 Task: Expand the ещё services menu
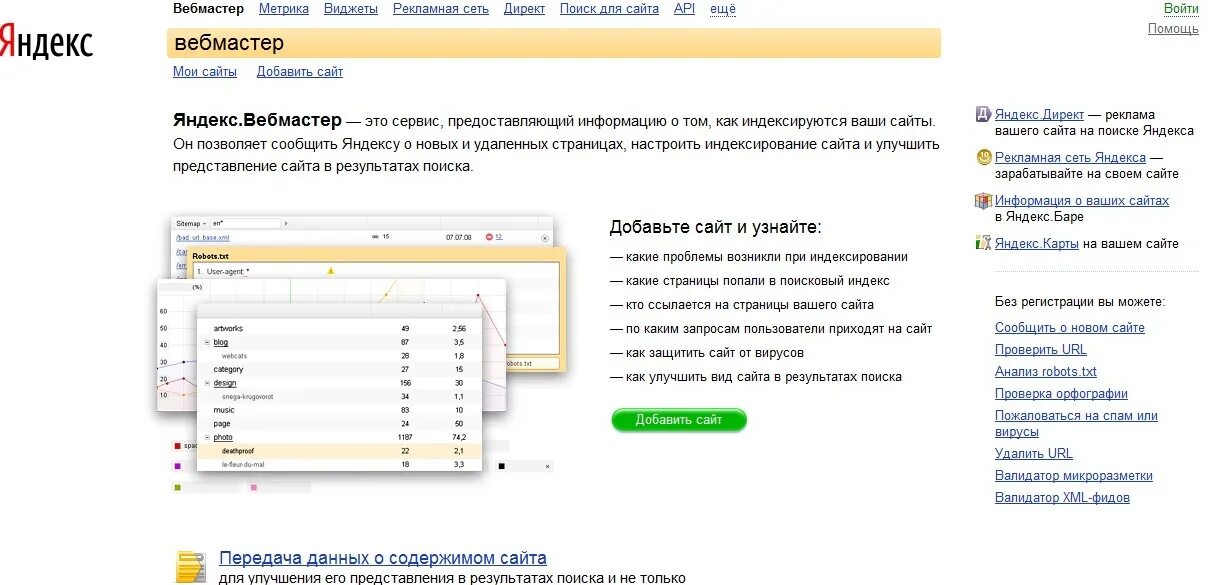click(x=723, y=8)
